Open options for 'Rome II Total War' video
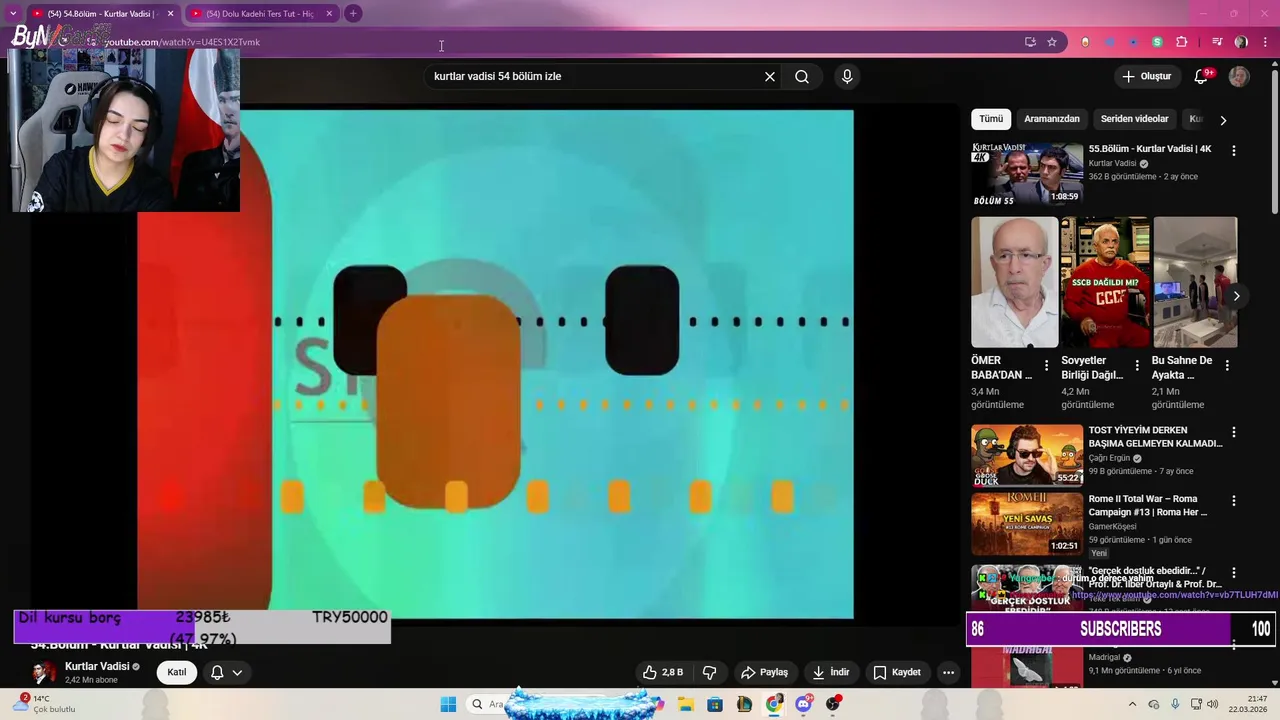Screen dimensions: 1280x720 tap(1234, 500)
